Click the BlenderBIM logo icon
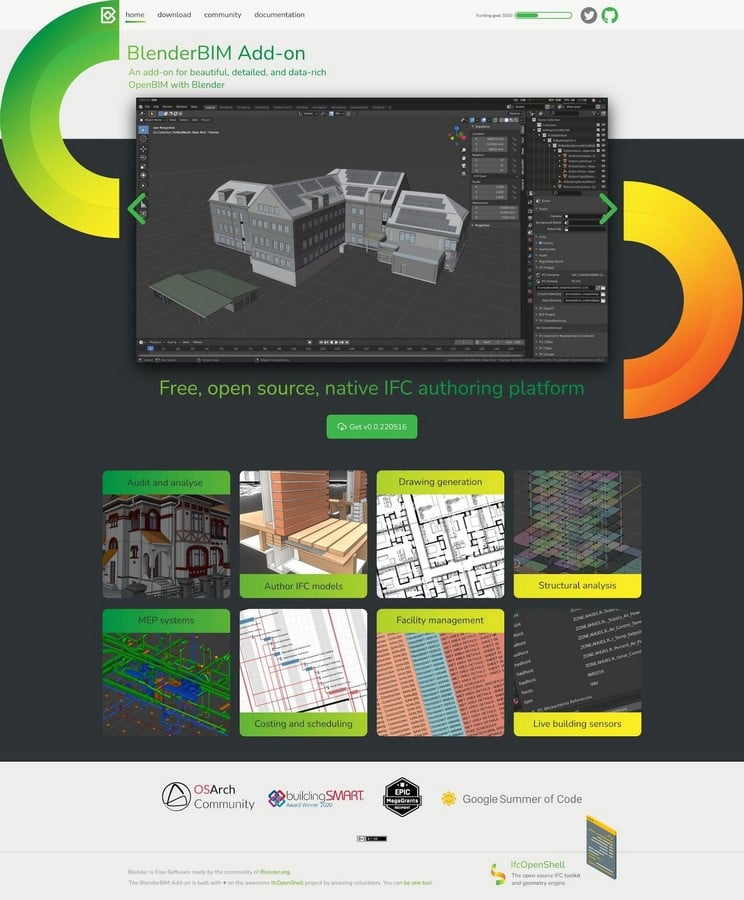The width and height of the screenshot is (744, 900). pos(108,15)
